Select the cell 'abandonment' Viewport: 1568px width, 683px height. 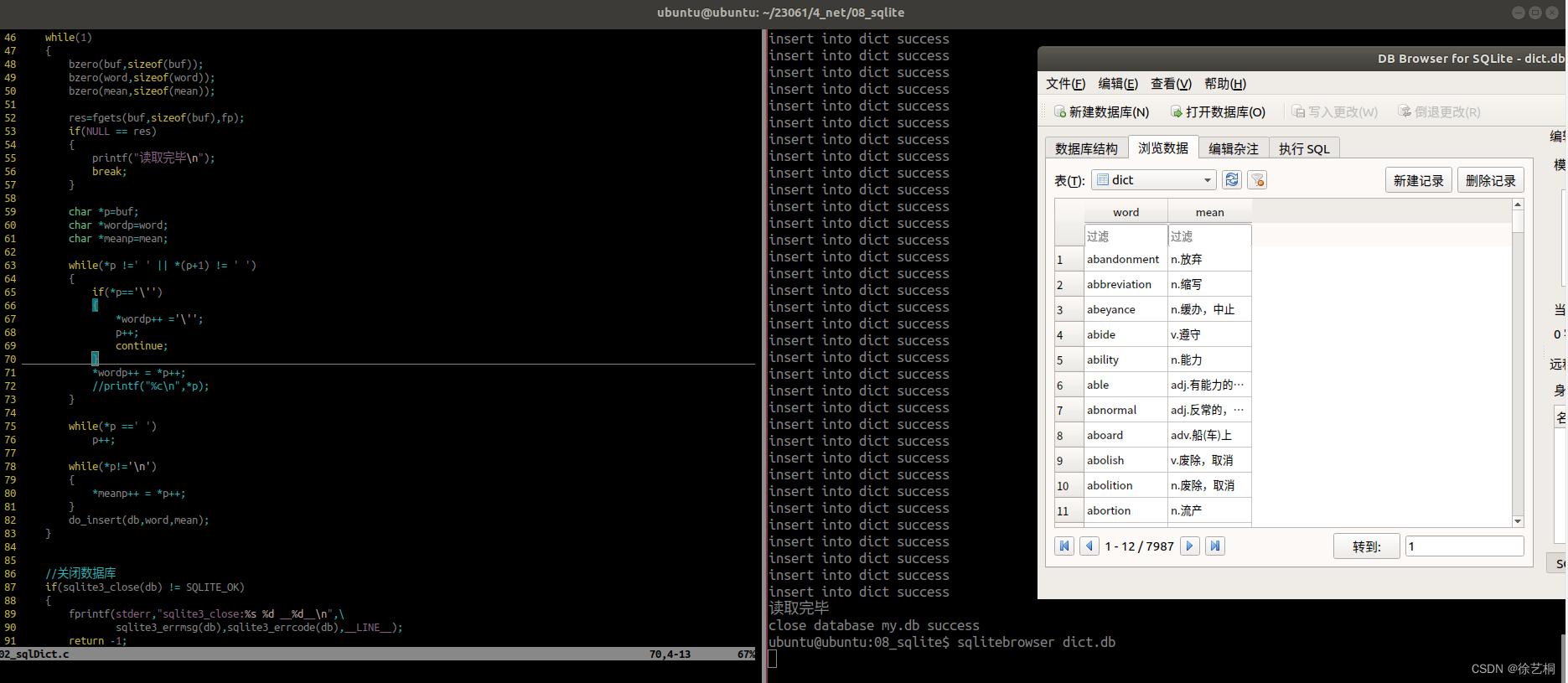click(x=1126, y=260)
